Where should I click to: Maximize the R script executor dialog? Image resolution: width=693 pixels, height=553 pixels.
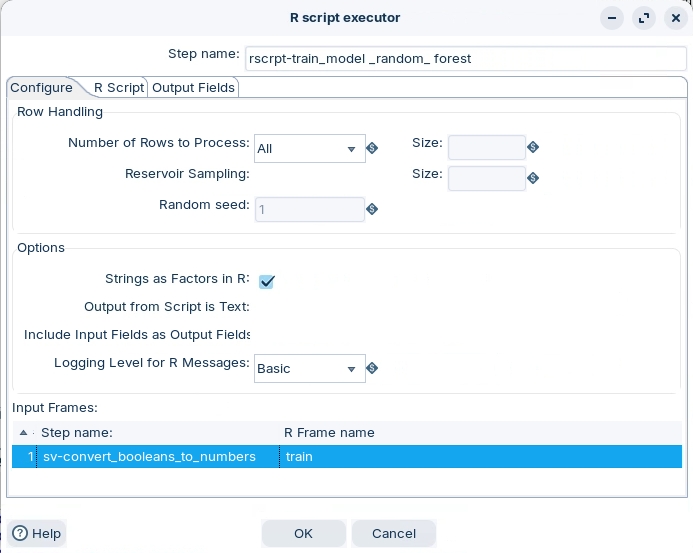644,18
